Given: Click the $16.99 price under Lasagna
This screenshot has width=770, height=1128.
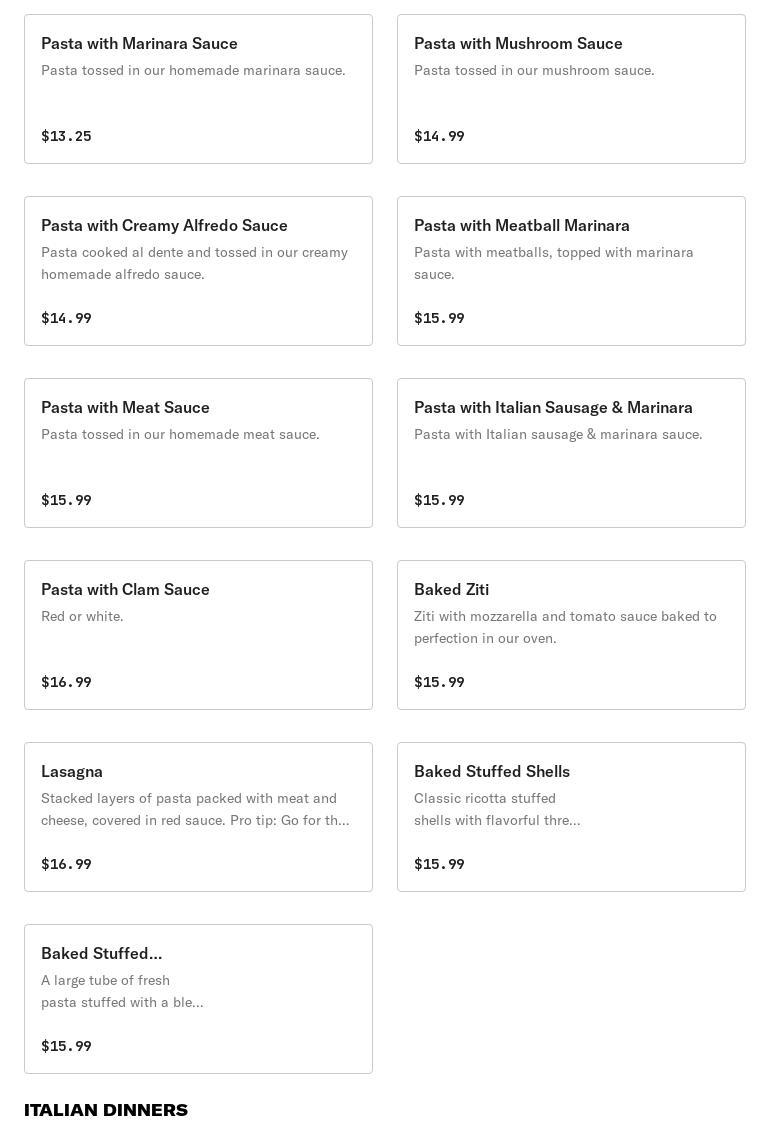Looking at the screenshot, I should (x=66, y=864).
